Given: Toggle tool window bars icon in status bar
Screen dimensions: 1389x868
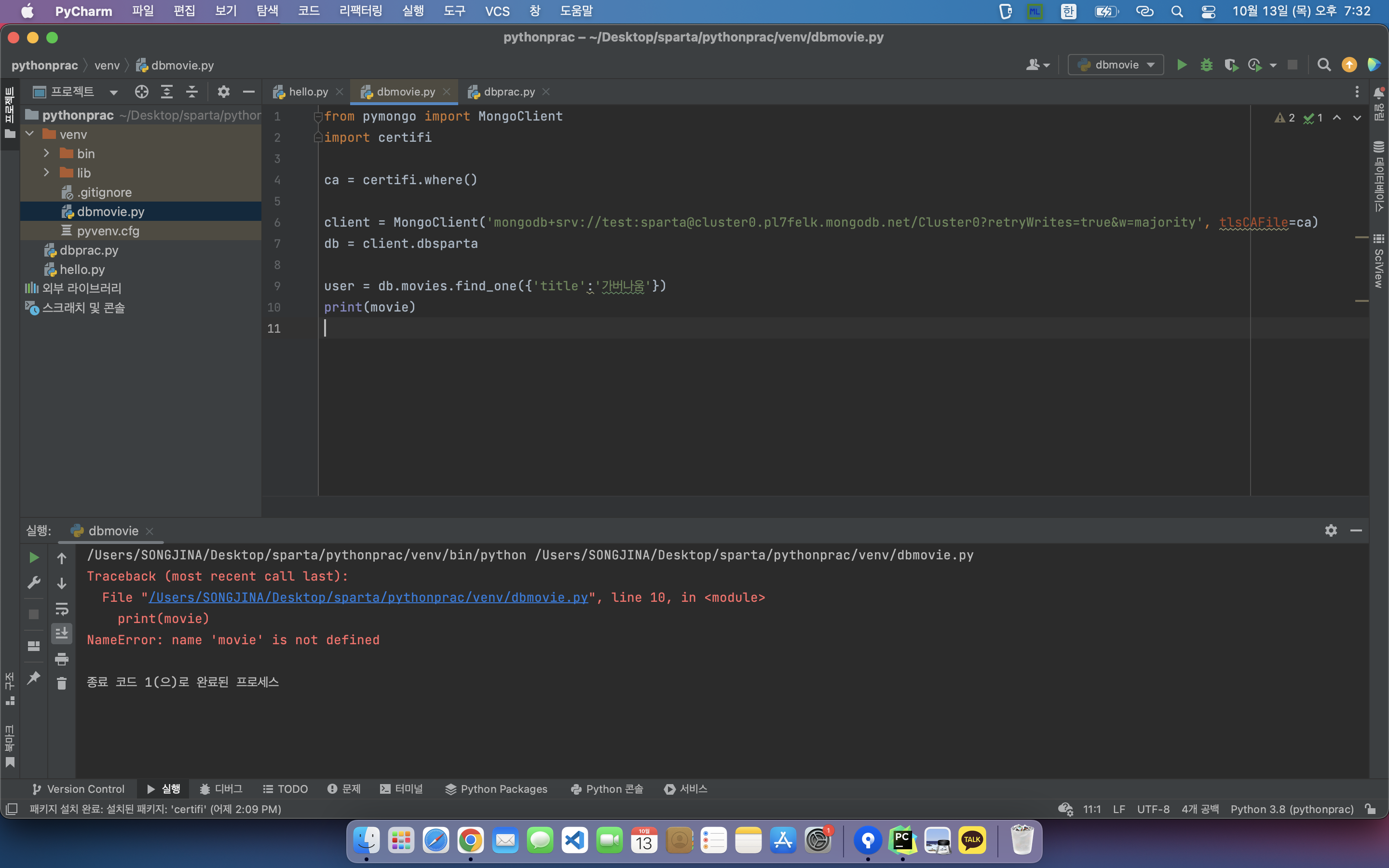Looking at the screenshot, I should coord(11,809).
